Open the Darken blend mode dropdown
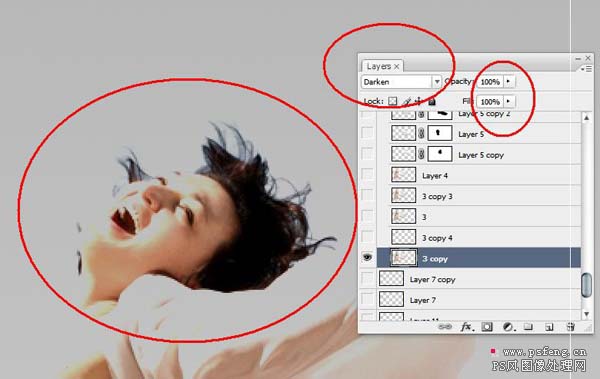600x379 pixels. [437, 82]
